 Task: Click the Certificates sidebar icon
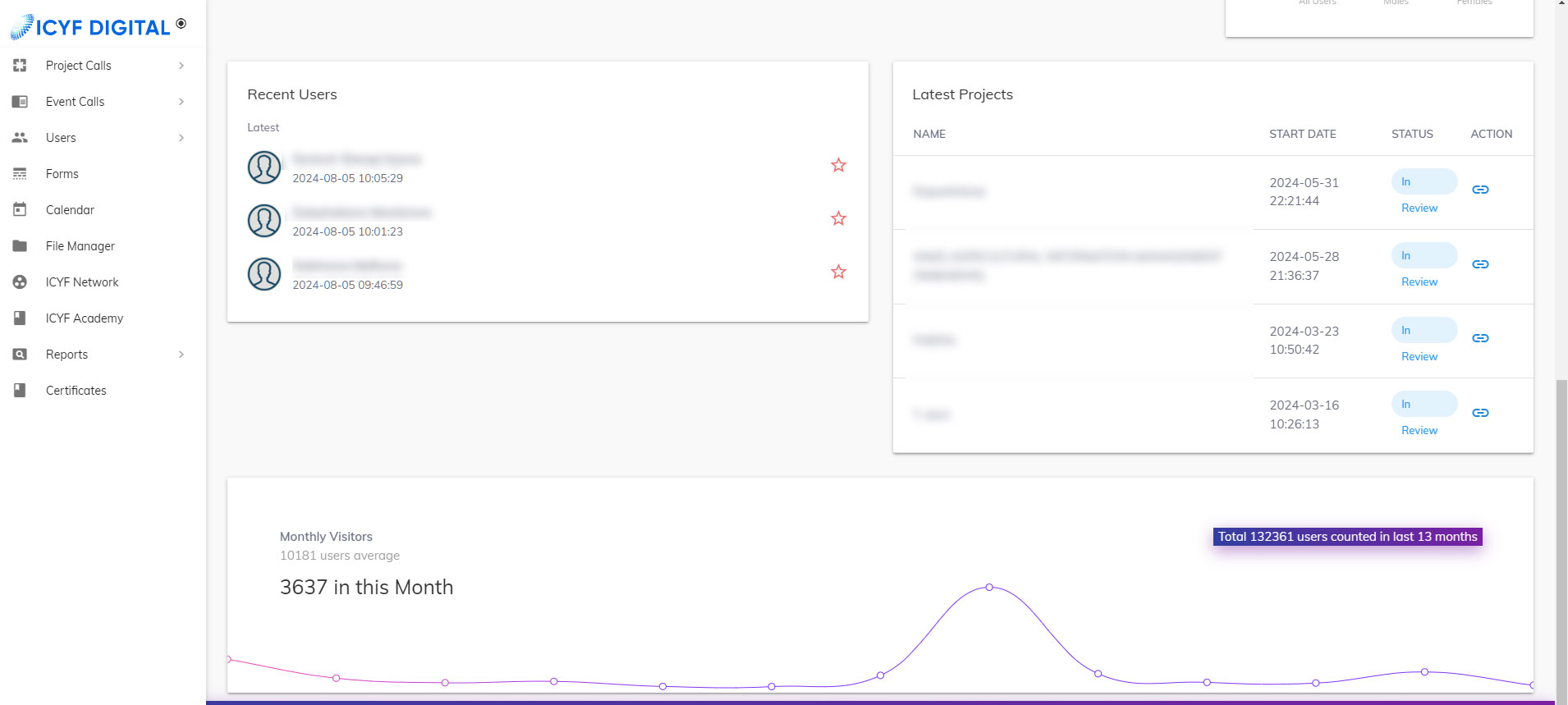(x=20, y=391)
